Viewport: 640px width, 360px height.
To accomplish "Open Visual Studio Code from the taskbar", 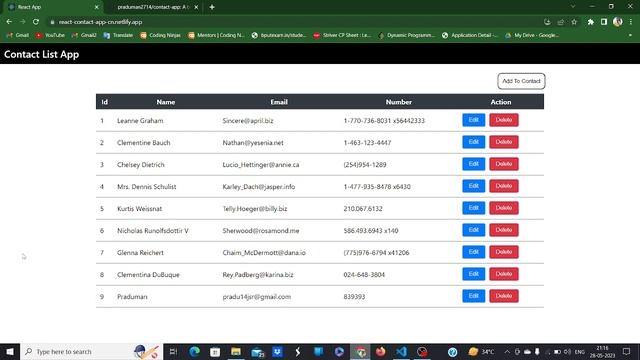I will pyautogui.click(x=402, y=351).
